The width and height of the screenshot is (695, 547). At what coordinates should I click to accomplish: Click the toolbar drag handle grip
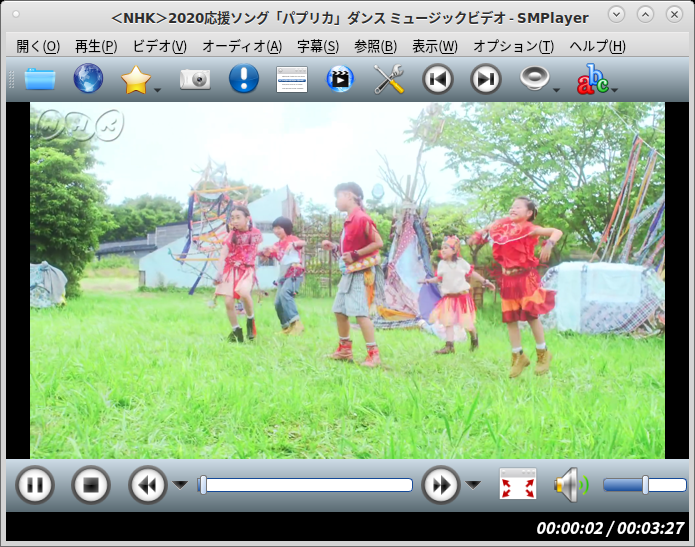[12, 79]
